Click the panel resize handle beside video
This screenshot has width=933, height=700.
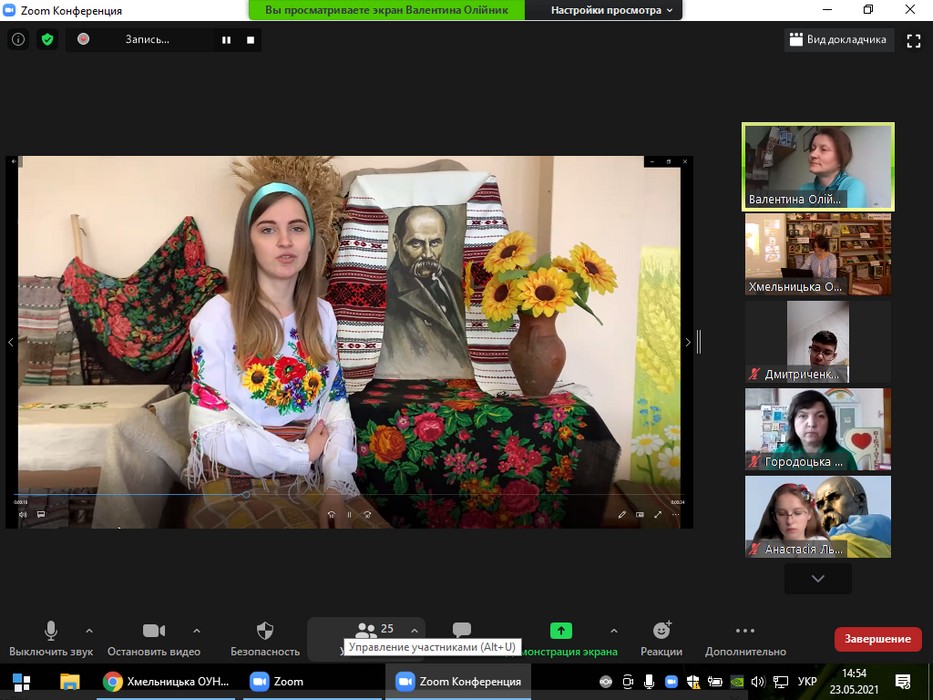pyautogui.click(x=699, y=342)
